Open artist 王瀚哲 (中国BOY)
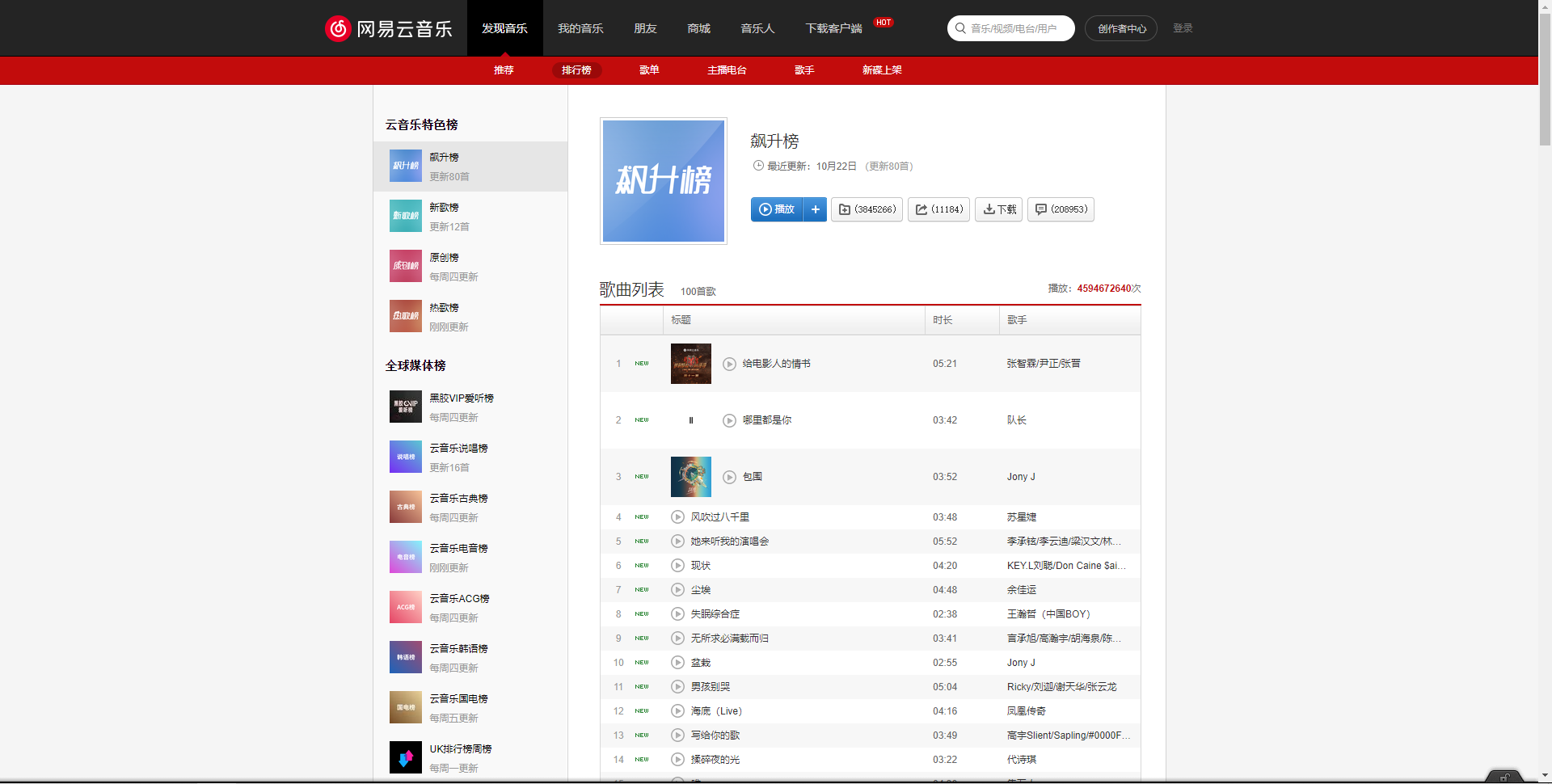 1048,614
